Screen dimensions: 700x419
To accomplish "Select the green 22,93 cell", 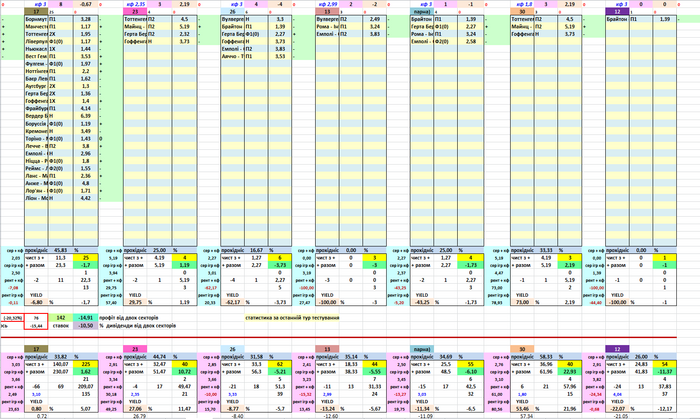I will [x=570, y=372].
